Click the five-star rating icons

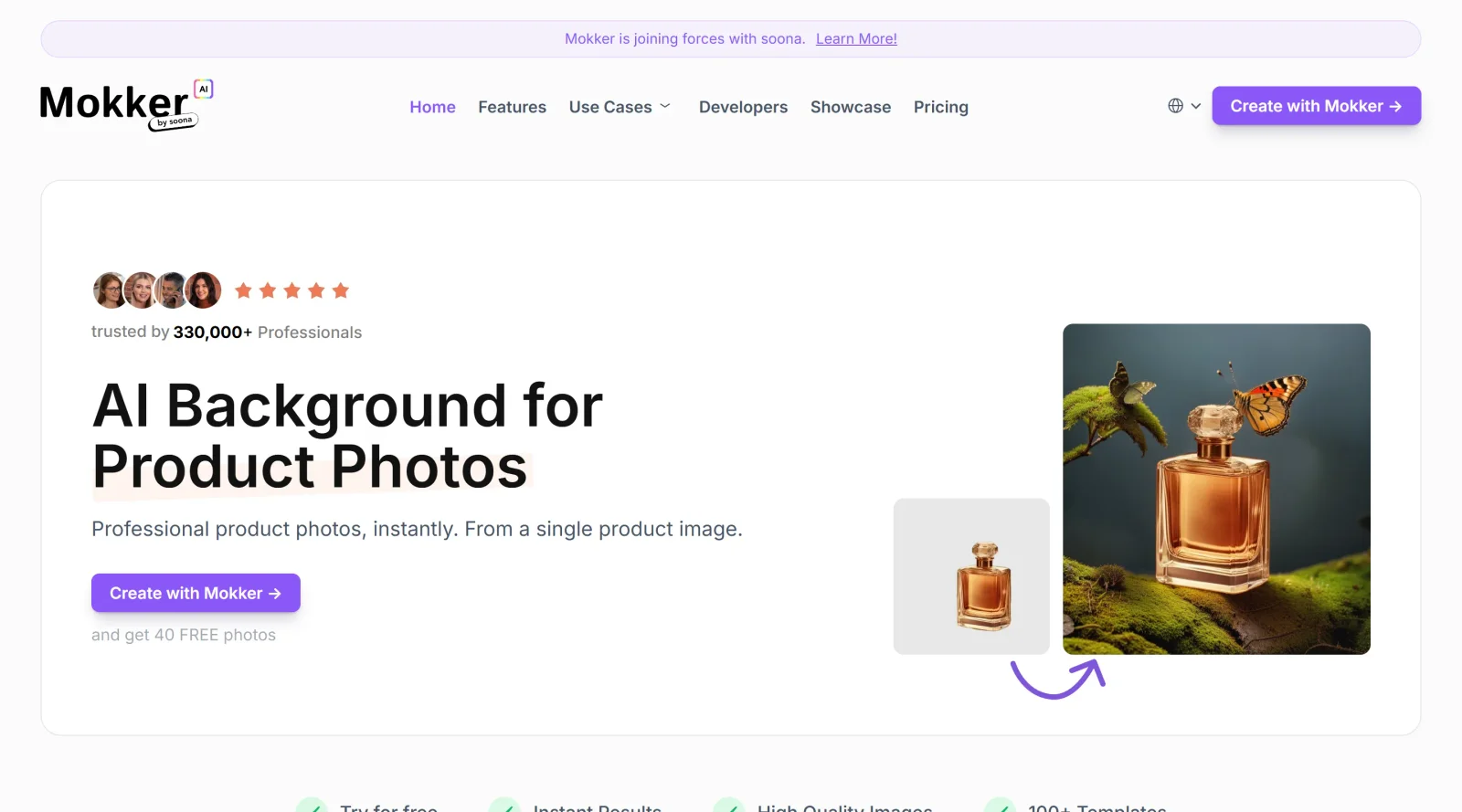pyautogui.click(x=292, y=290)
